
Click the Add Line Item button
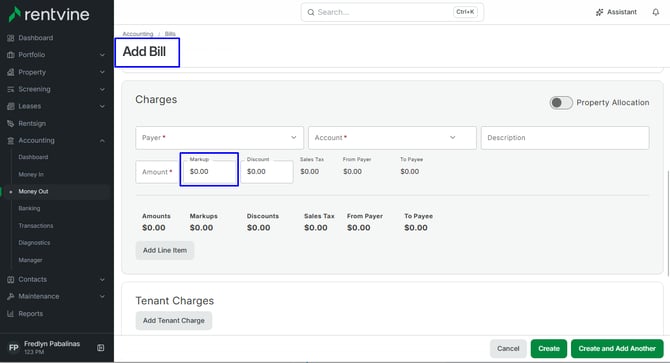(165, 250)
